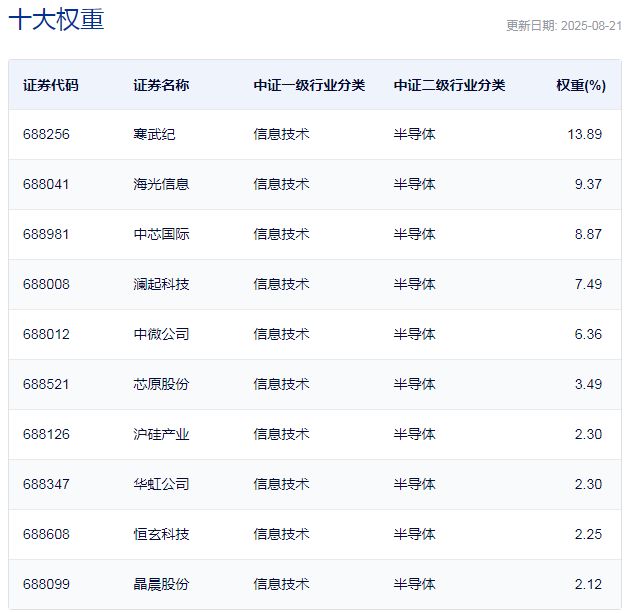
Task: Click the 中证一级行业分类 column header
Action: 309,85
